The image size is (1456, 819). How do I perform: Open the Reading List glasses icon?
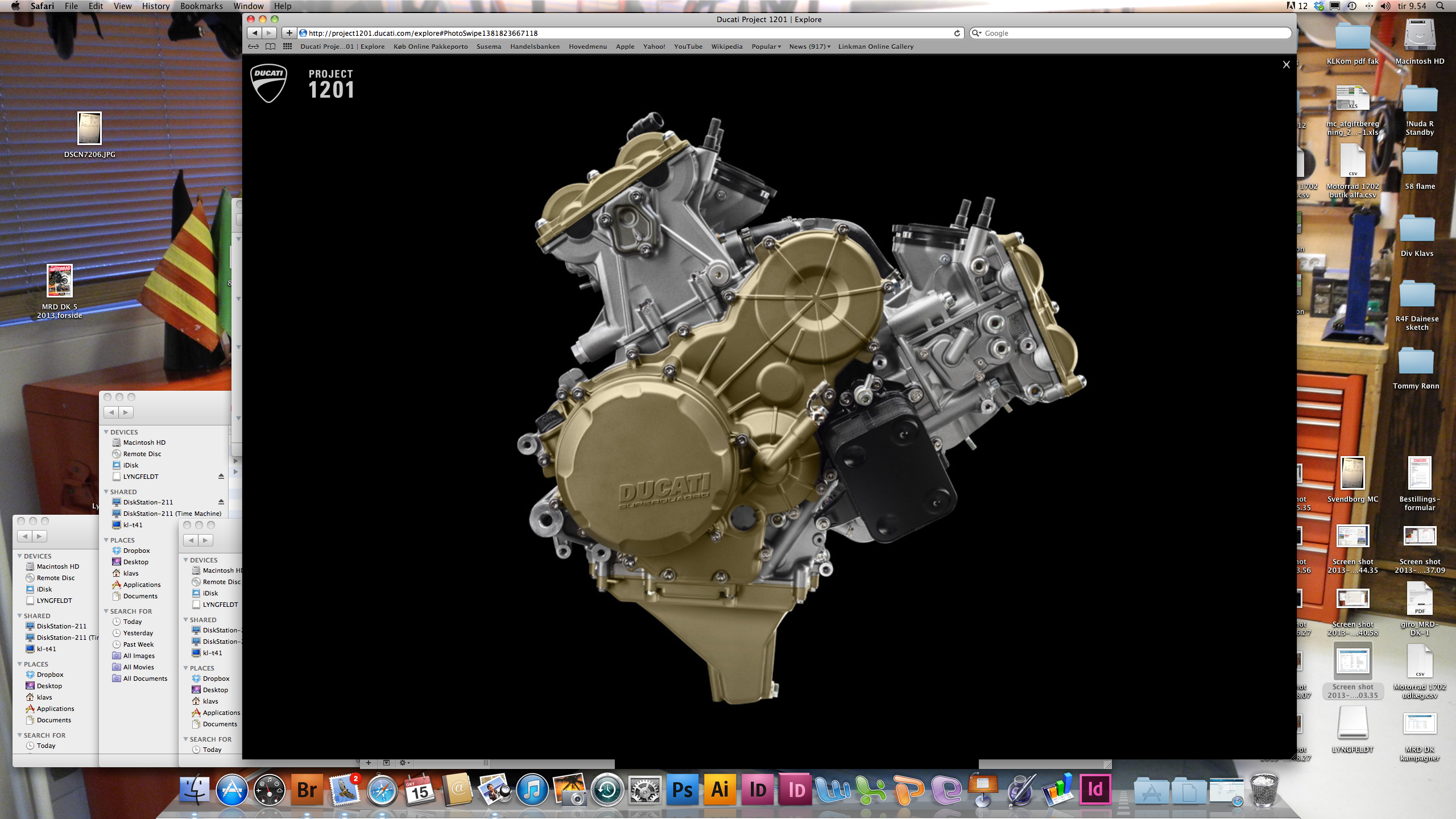tap(253, 47)
